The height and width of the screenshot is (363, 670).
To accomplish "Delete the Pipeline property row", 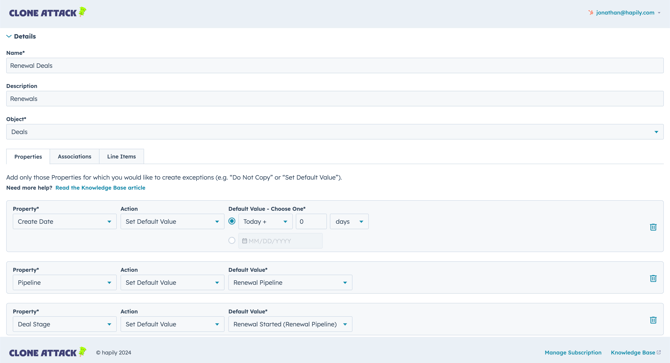I will [x=653, y=278].
